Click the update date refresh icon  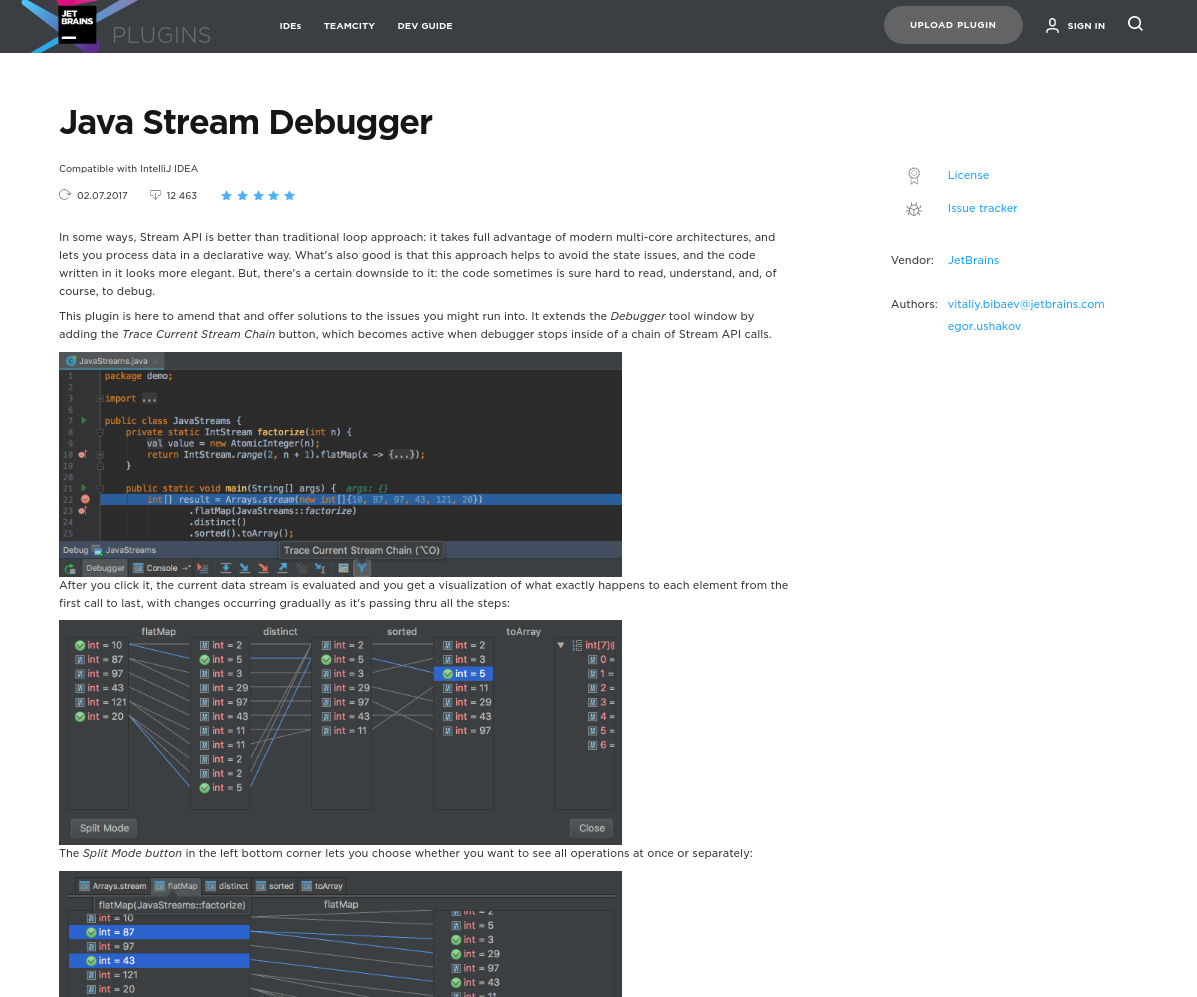65,195
